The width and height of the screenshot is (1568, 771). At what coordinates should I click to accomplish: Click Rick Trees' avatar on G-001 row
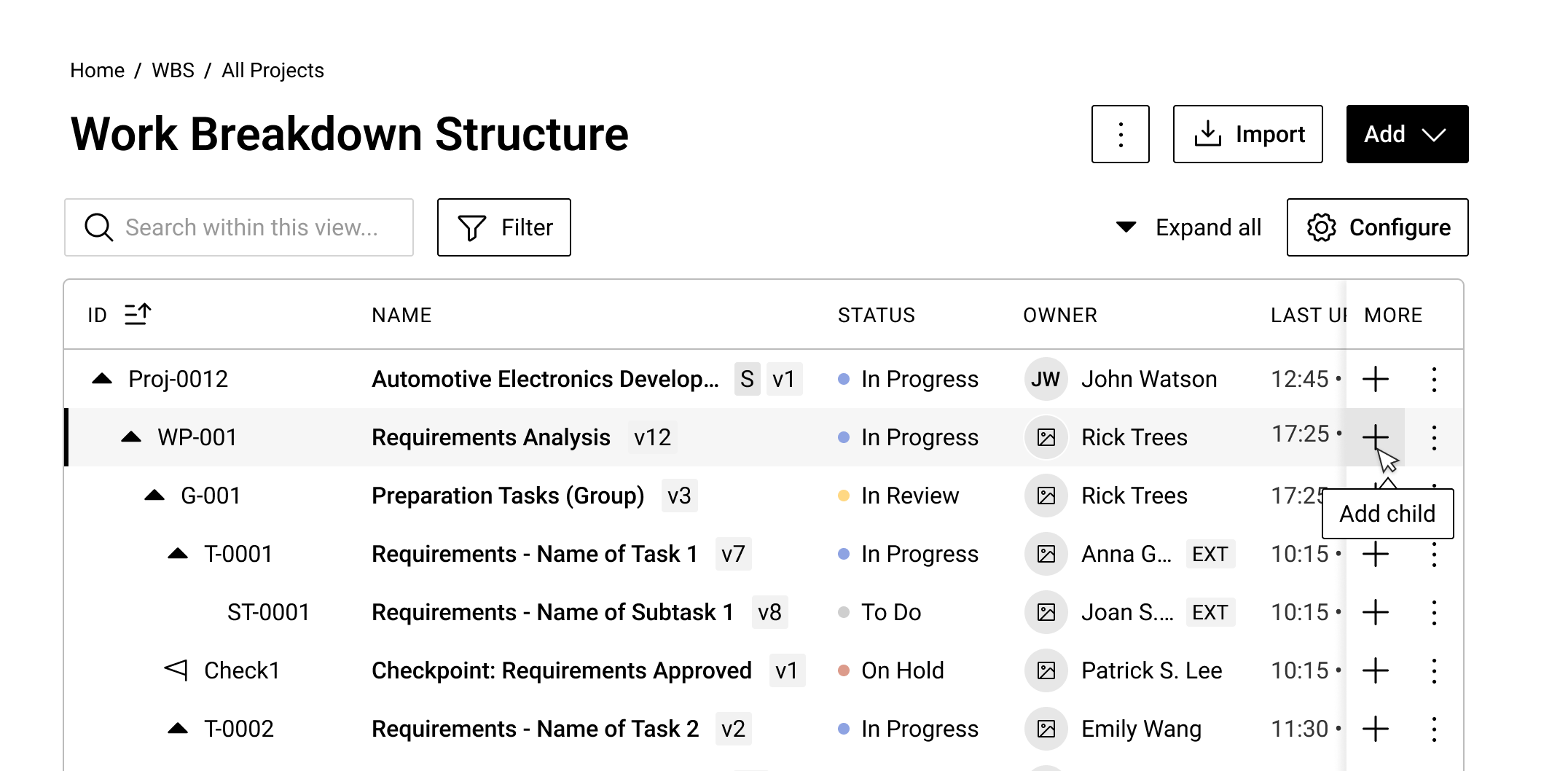point(1046,496)
